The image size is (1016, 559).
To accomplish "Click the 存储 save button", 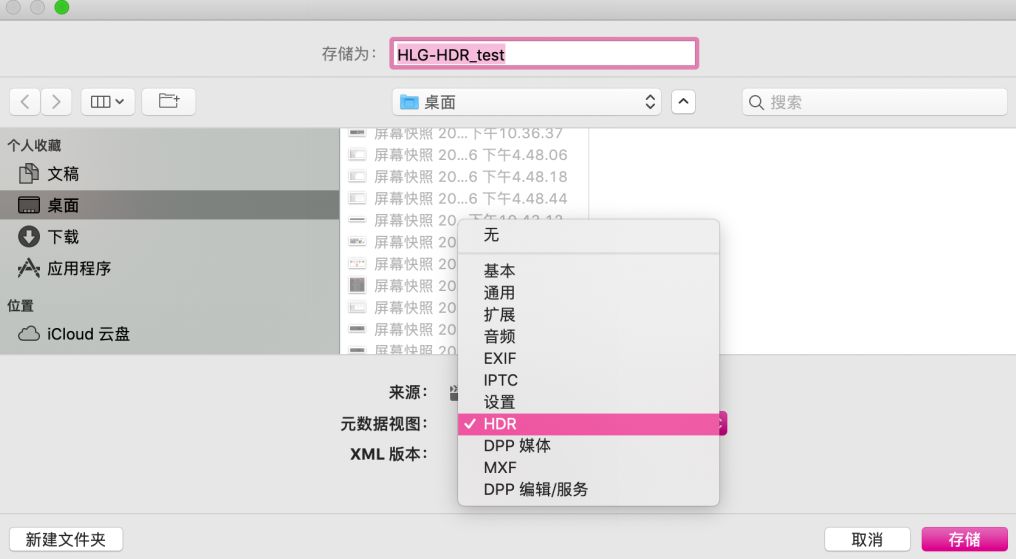I will 964,540.
